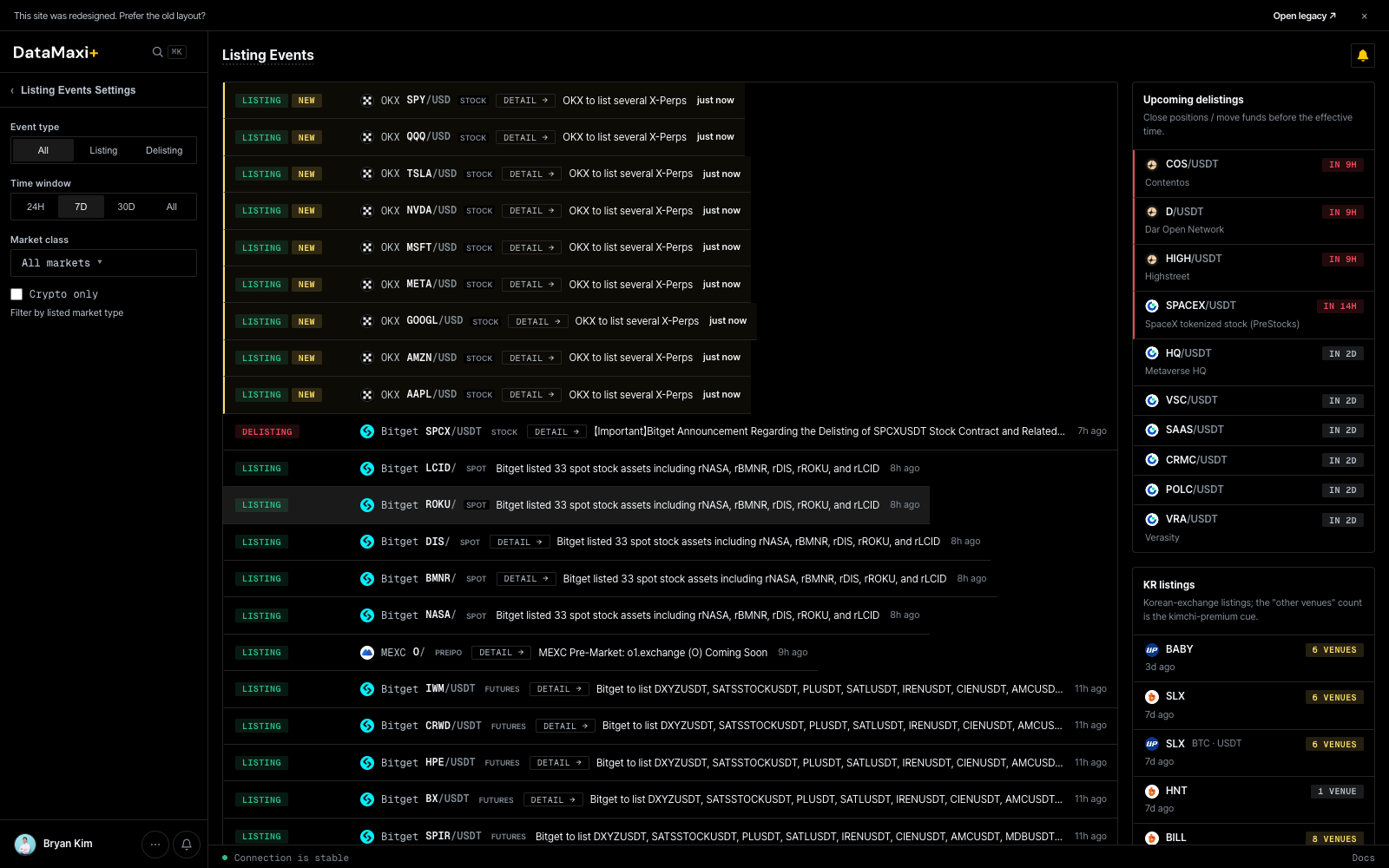Click the IN 14H badge for SPACEX/USDT
The width and height of the screenshot is (1389, 868).
click(1340, 306)
